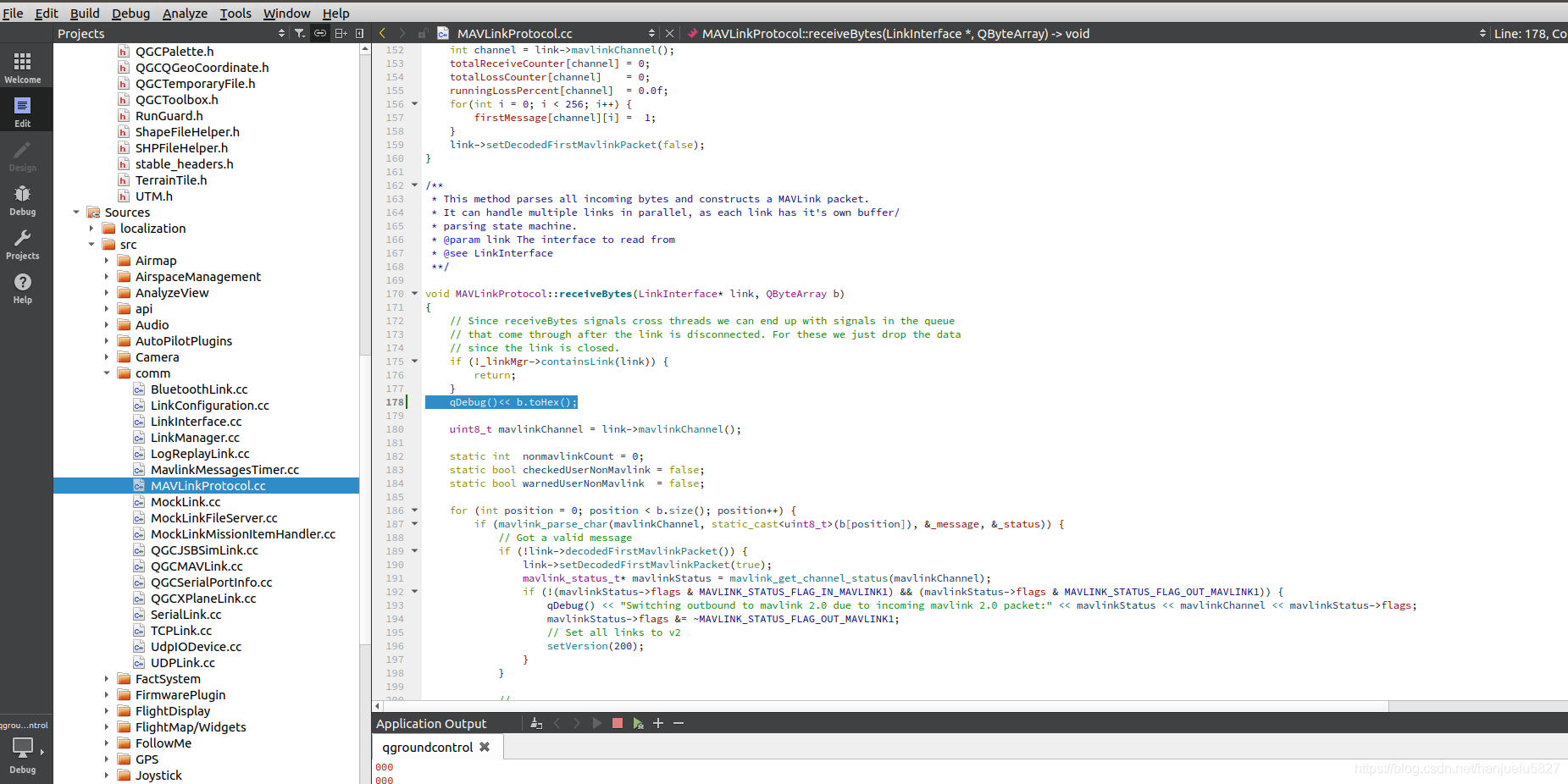
Task: Open the Projects view selector dropdown
Action: [172, 33]
